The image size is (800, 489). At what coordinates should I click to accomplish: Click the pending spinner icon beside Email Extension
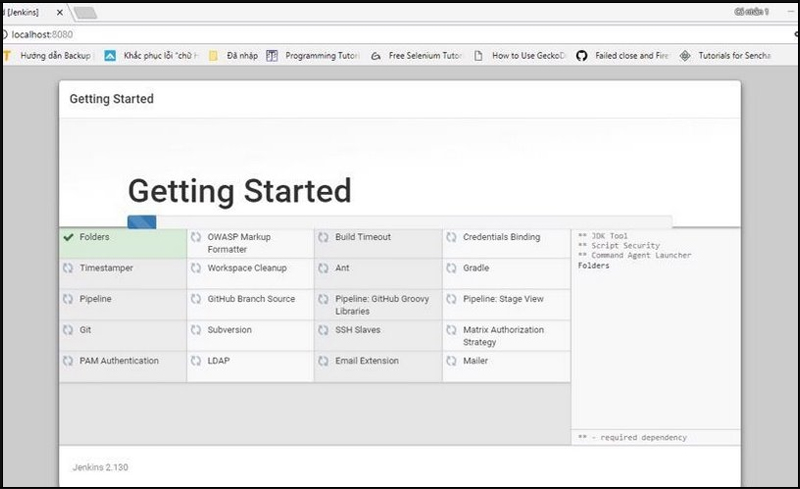click(323, 361)
